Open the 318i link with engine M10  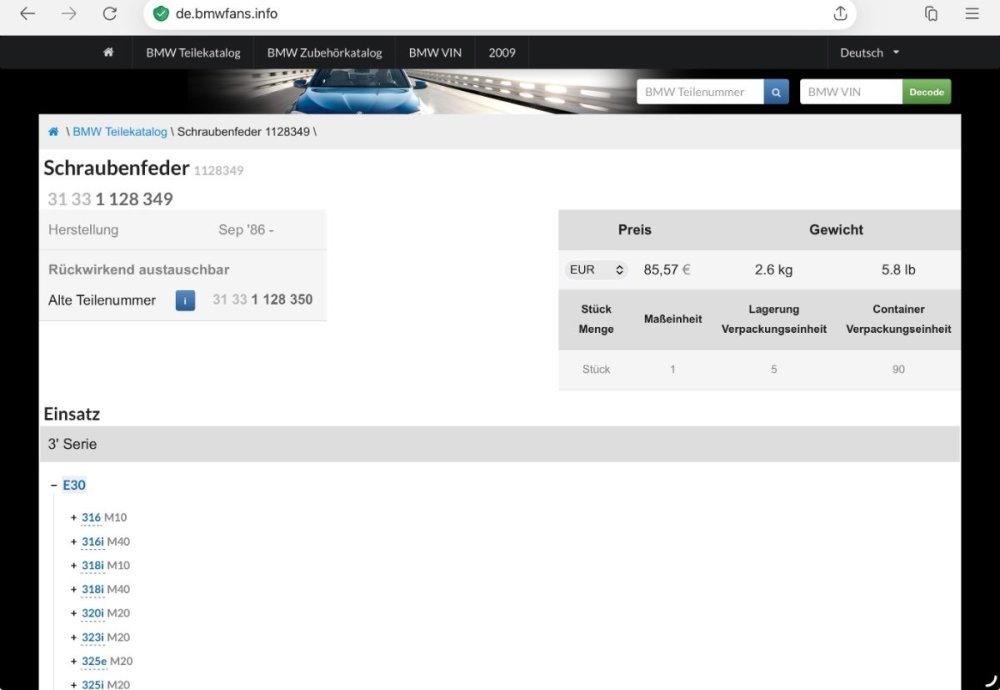tap(92, 565)
